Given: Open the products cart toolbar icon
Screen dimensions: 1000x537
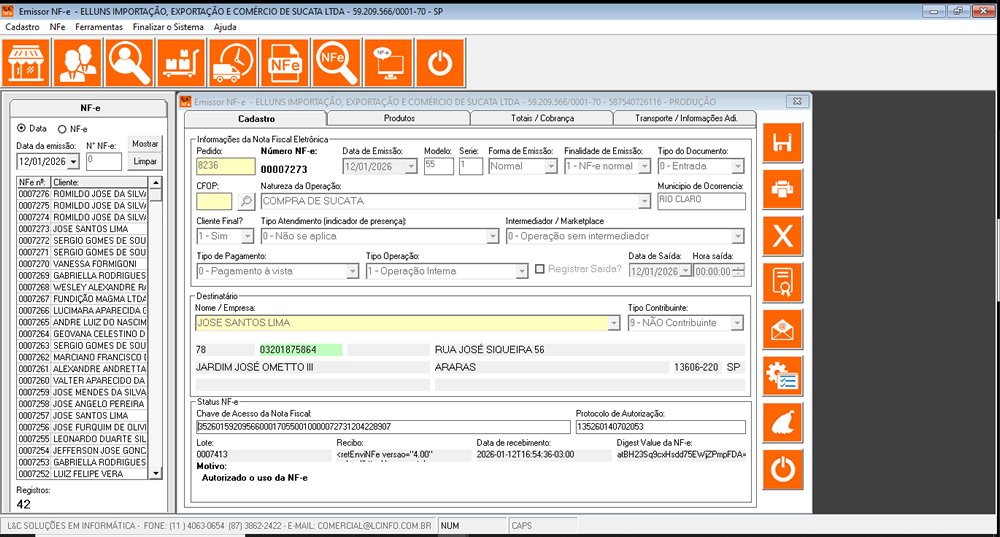Looking at the screenshot, I should [x=182, y=64].
